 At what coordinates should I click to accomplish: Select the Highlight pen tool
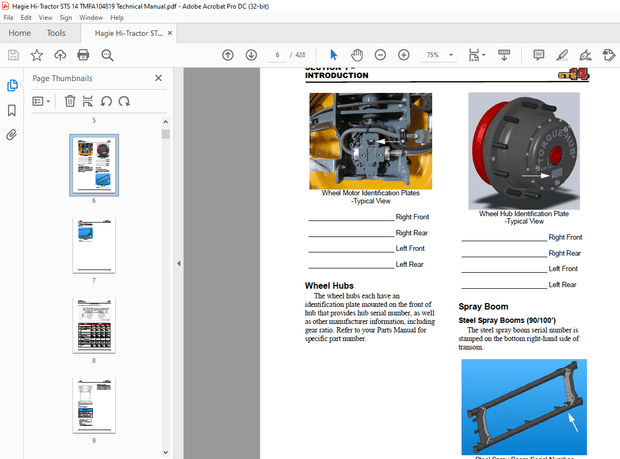click(562, 55)
